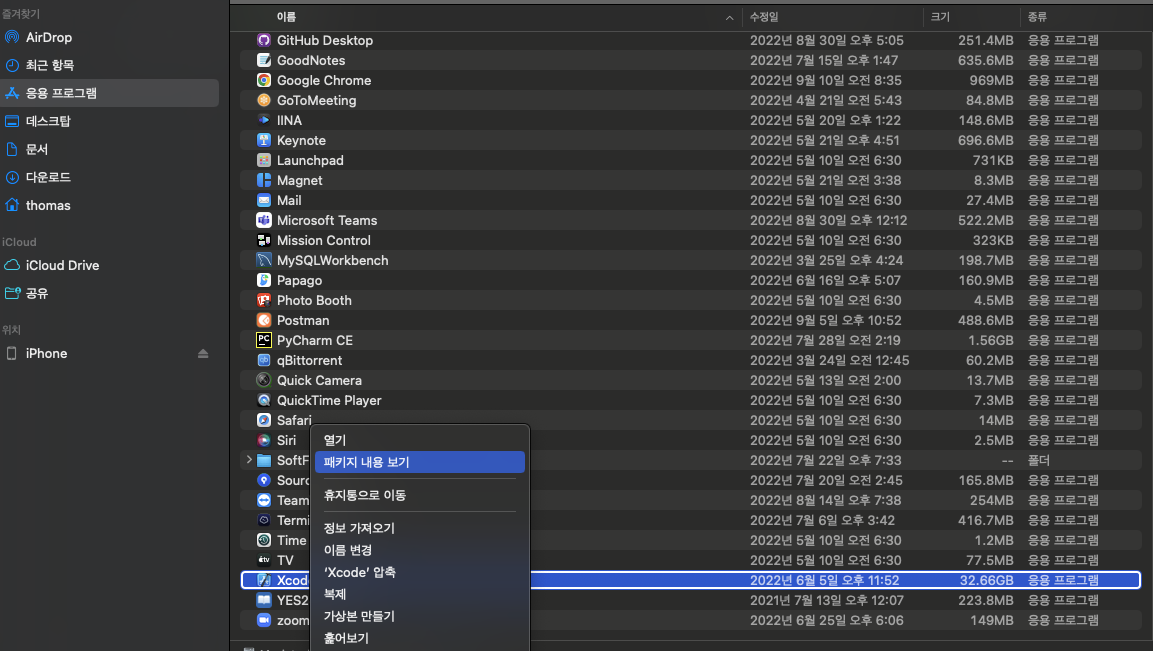
Task: Click the QuickTime Player app icon
Action: pyautogui.click(x=264, y=400)
